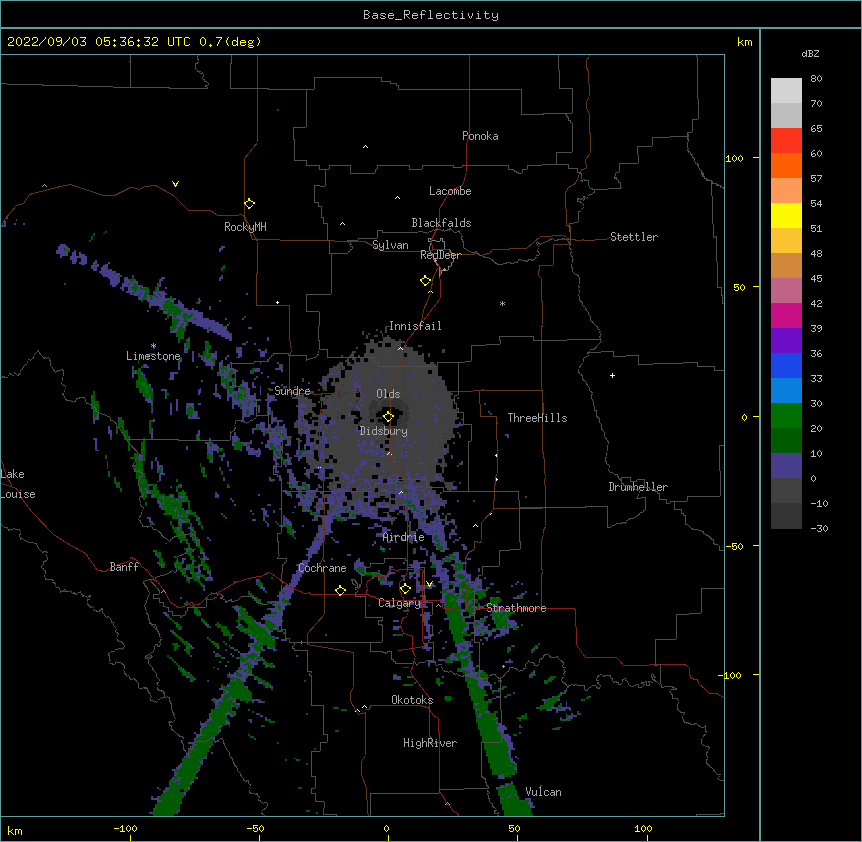
Task: Click the red 65 dBZ legend swatch
Action: [x=786, y=141]
